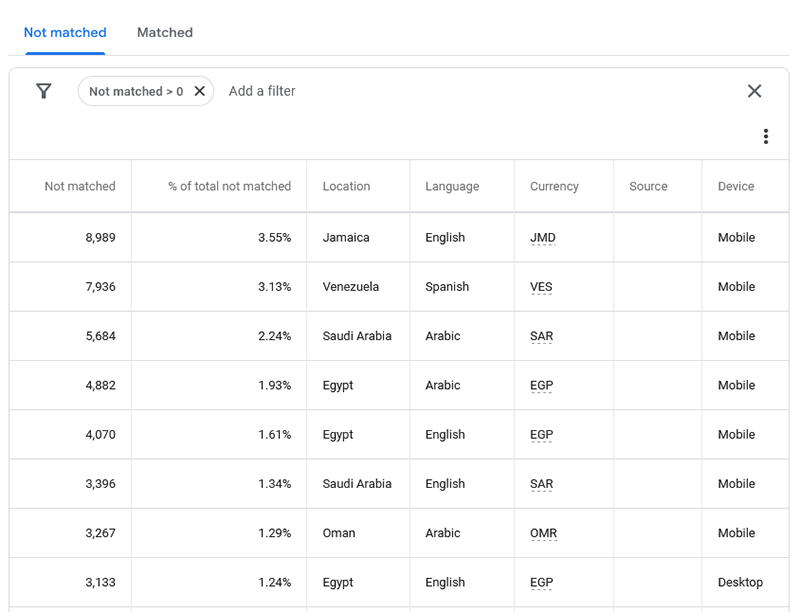Sort by Not matched column header

[80, 186]
